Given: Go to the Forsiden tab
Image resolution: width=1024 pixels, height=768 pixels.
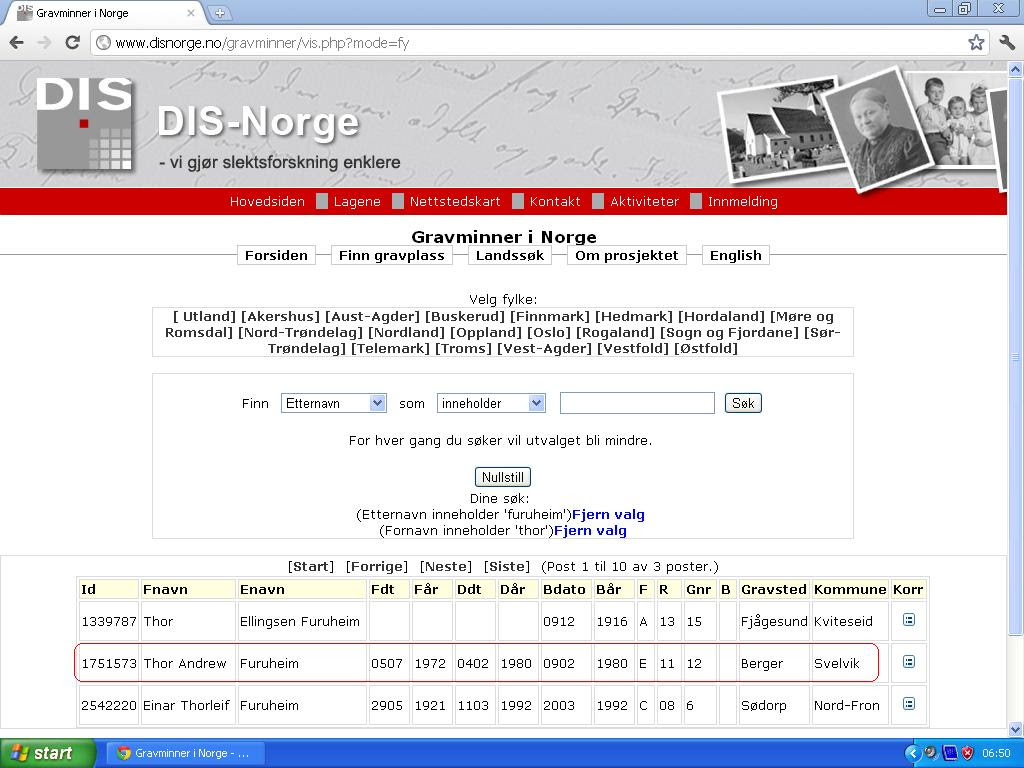Looking at the screenshot, I should [x=276, y=255].
